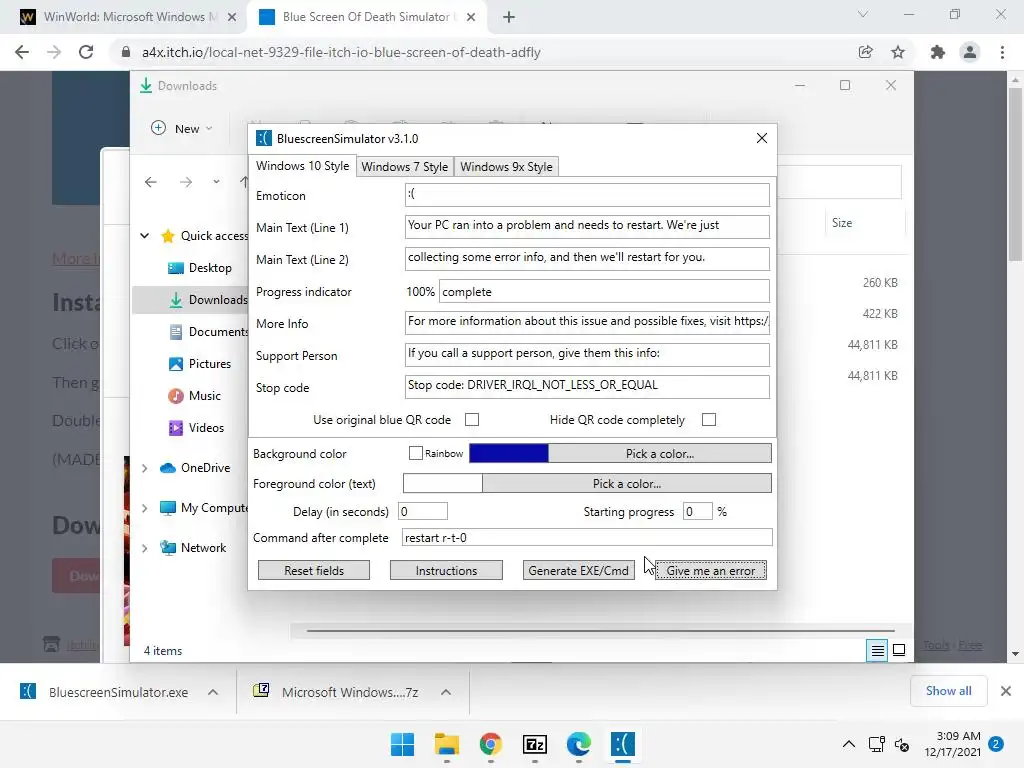This screenshot has width=1024, height=768.
Task: Click the white foreground color swatch
Action: pyautogui.click(x=443, y=483)
